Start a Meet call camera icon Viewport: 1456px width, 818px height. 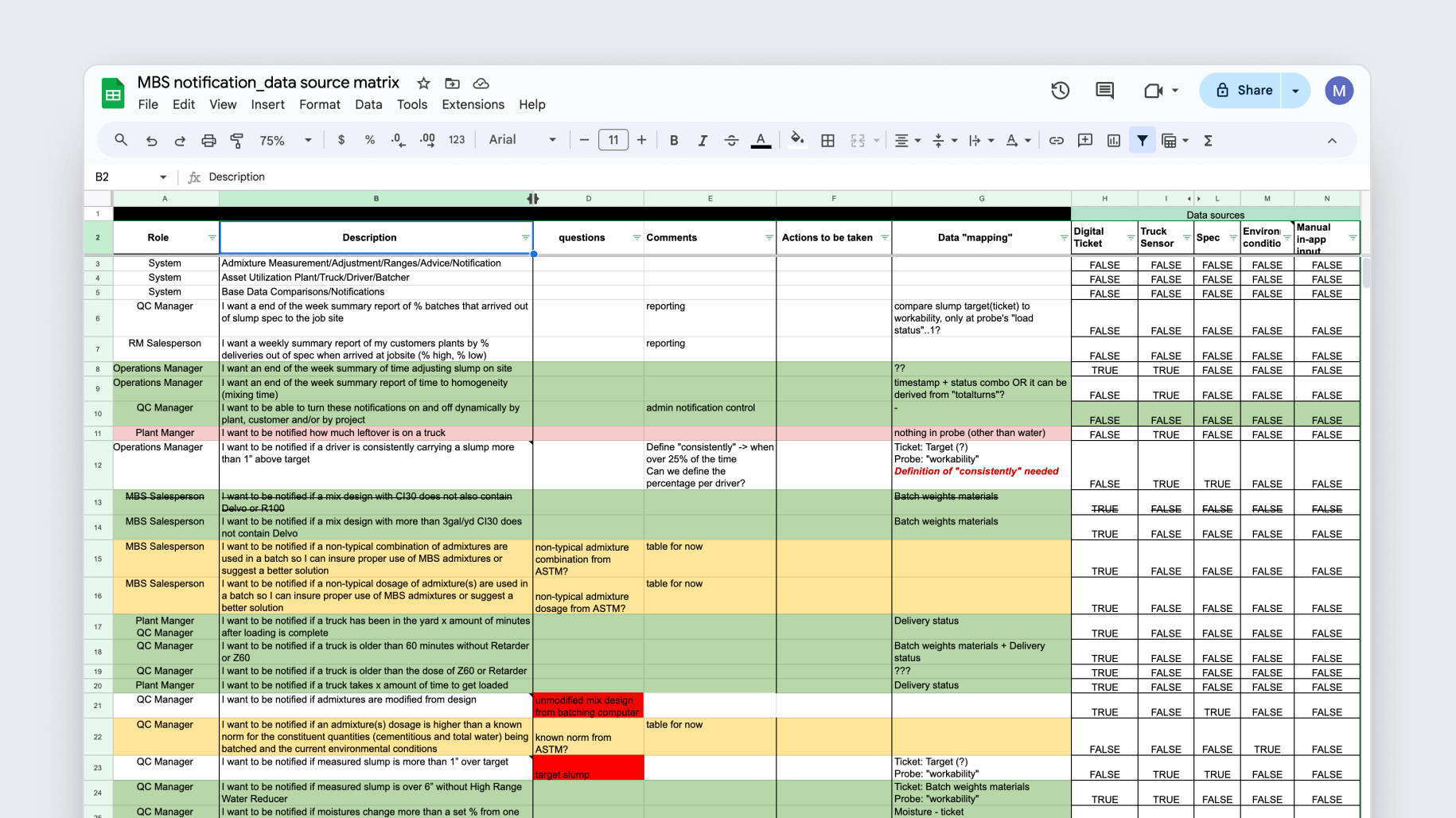pos(1153,91)
